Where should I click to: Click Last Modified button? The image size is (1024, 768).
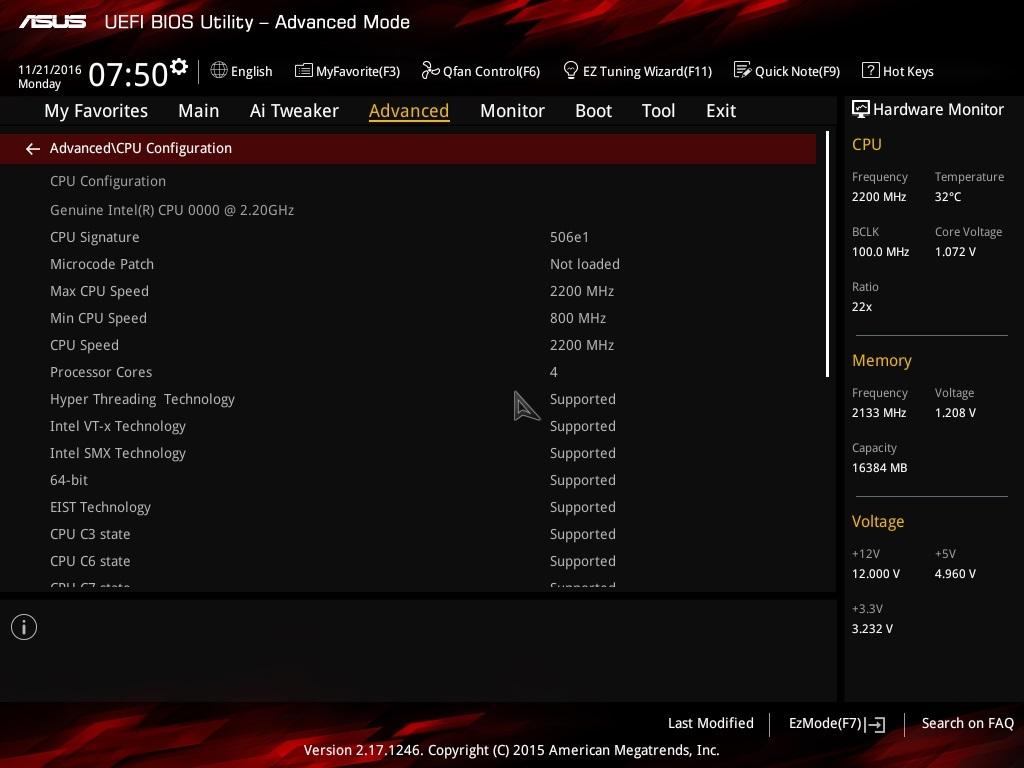coord(711,723)
